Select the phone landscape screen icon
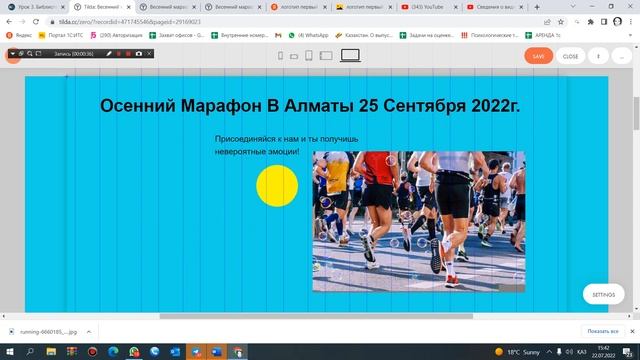Image resolution: width=640 pixels, height=360 pixels. point(294,56)
